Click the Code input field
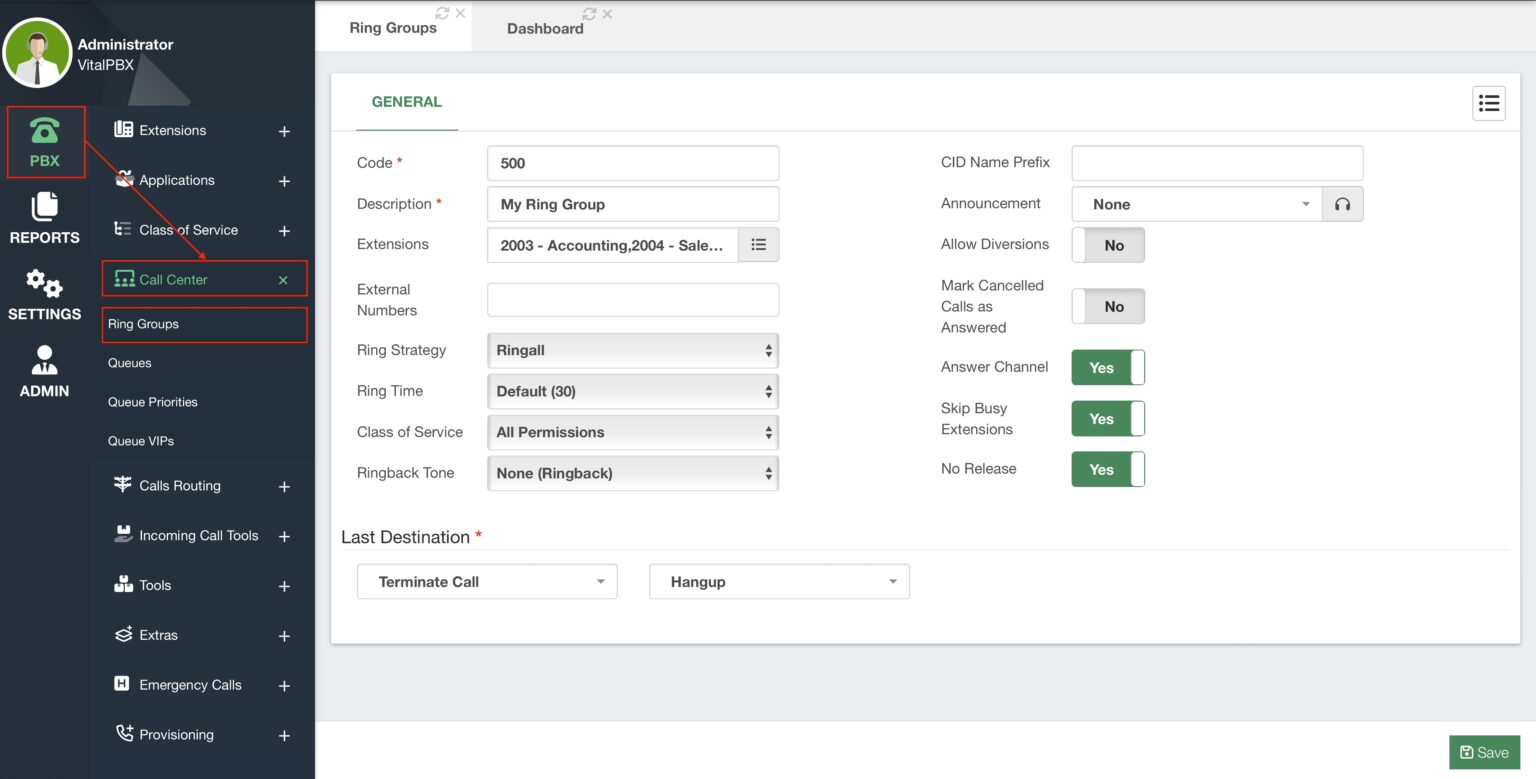The width and height of the screenshot is (1536, 779). (633, 163)
